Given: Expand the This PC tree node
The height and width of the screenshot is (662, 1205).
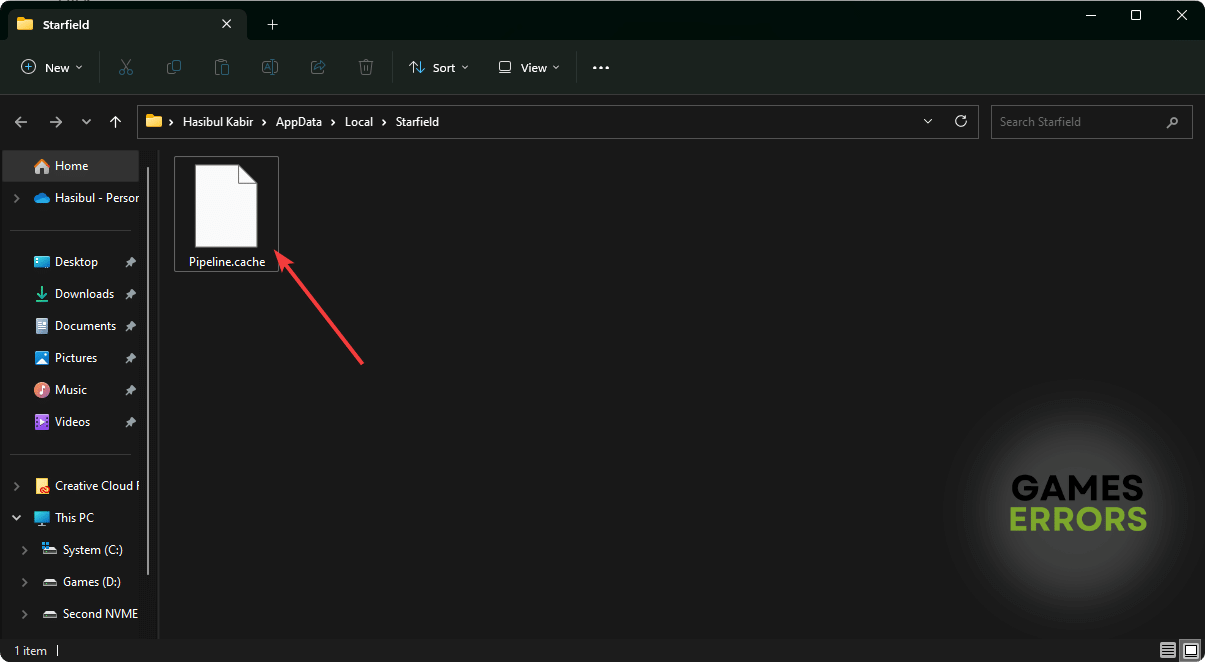Looking at the screenshot, I should [16, 518].
